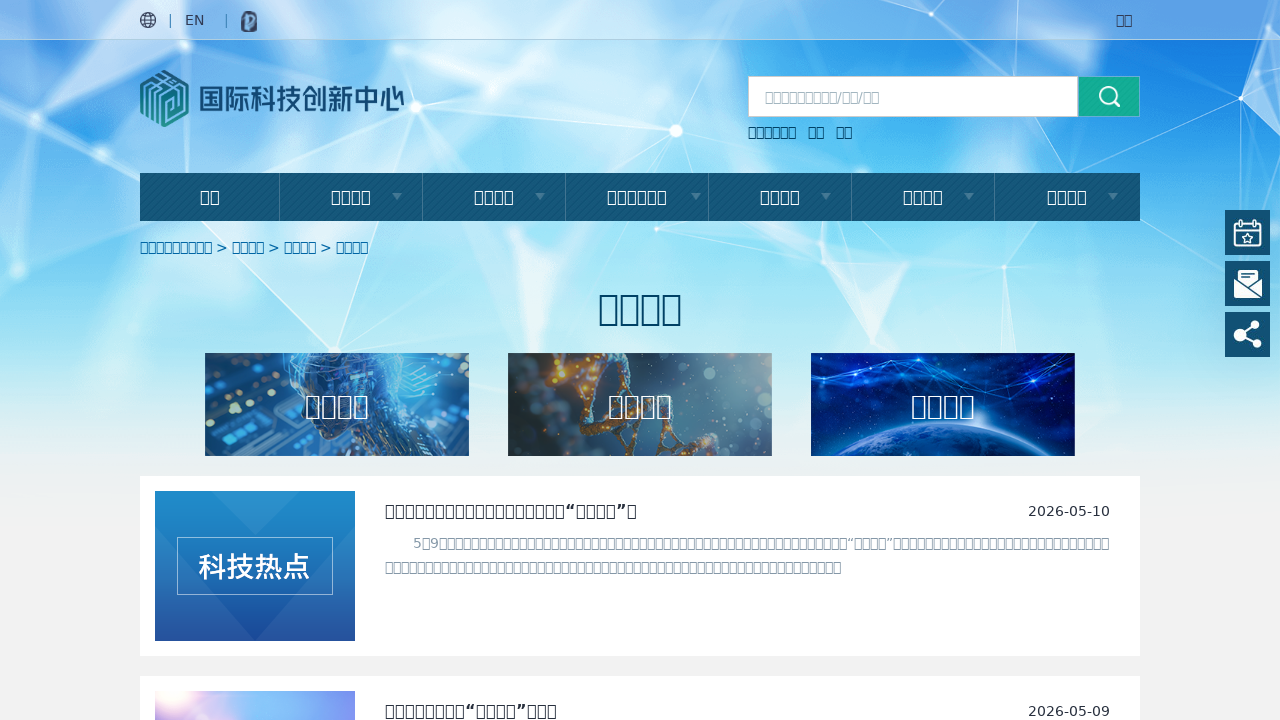This screenshot has width=1280, height=720.
Task: Click the article excerpt beginning with 5月9
Action: (747, 555)
